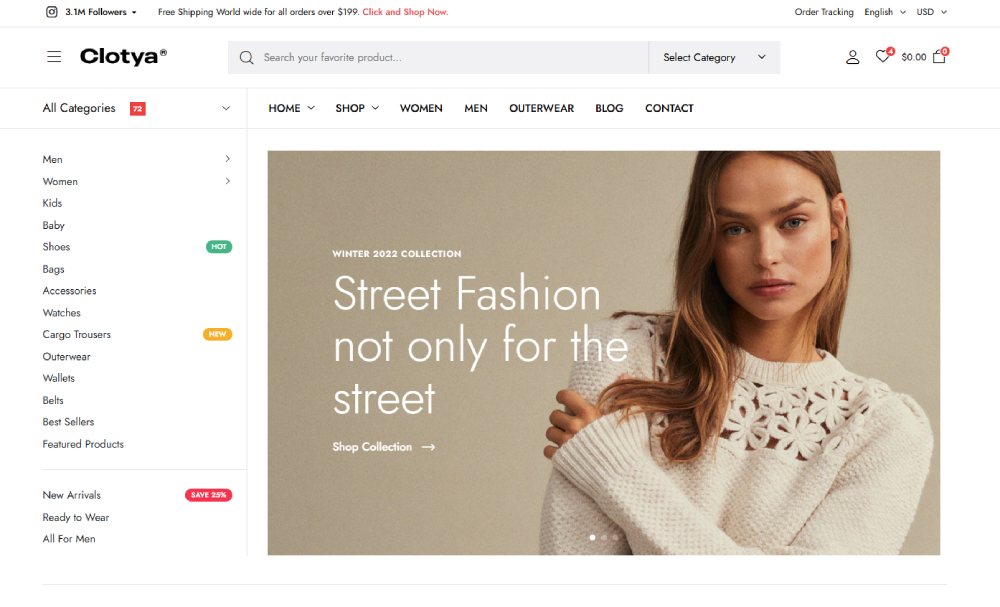Expand the English language dropdown
The image size is (1000, 607).
point(885,12)
